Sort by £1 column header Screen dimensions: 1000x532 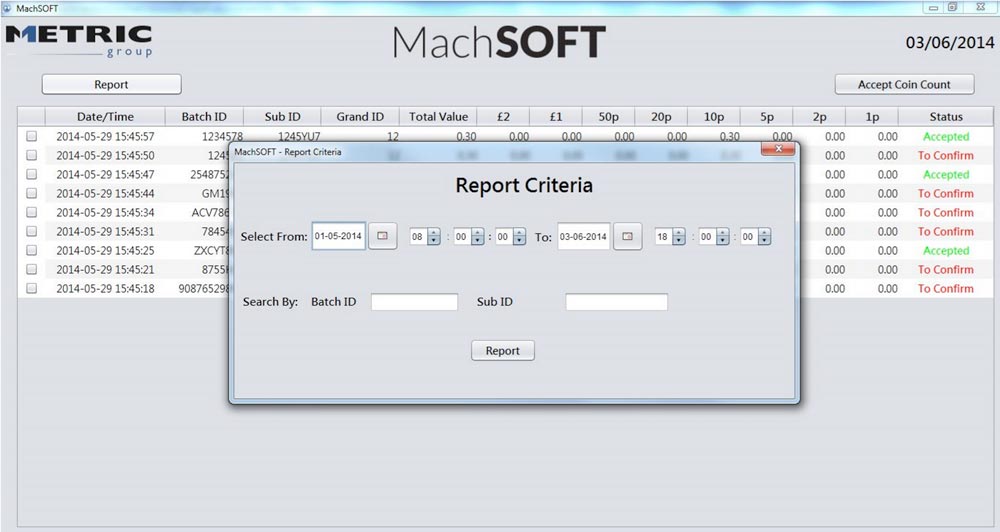(556, 117)
